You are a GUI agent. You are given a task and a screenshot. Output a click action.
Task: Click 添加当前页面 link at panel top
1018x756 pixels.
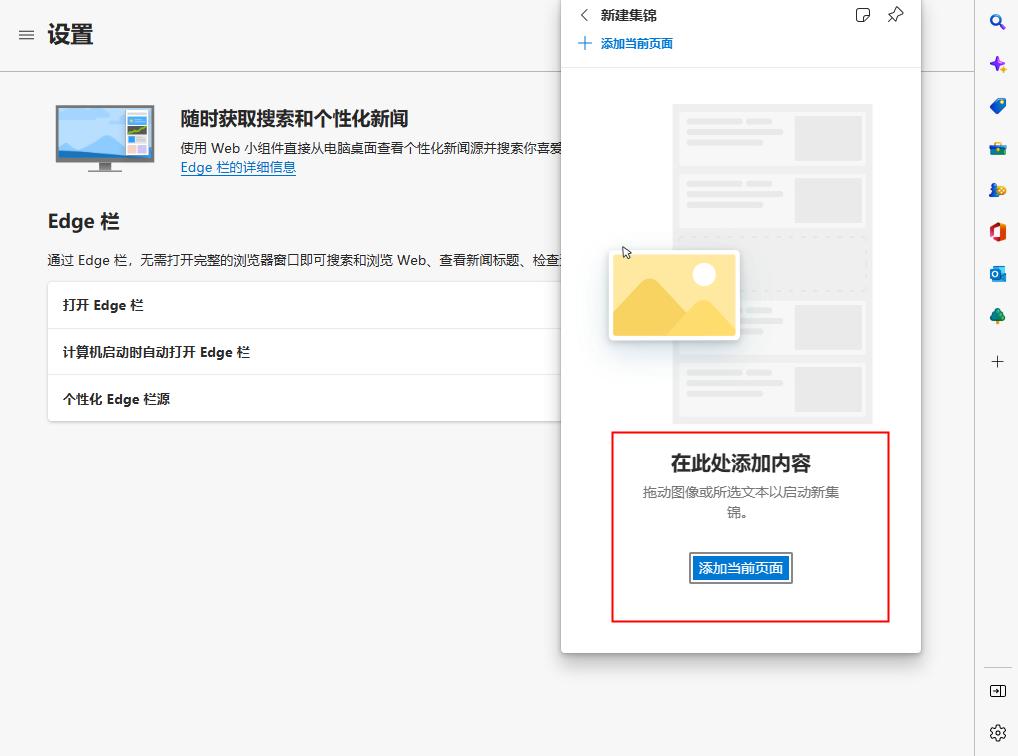click(636, 43)
